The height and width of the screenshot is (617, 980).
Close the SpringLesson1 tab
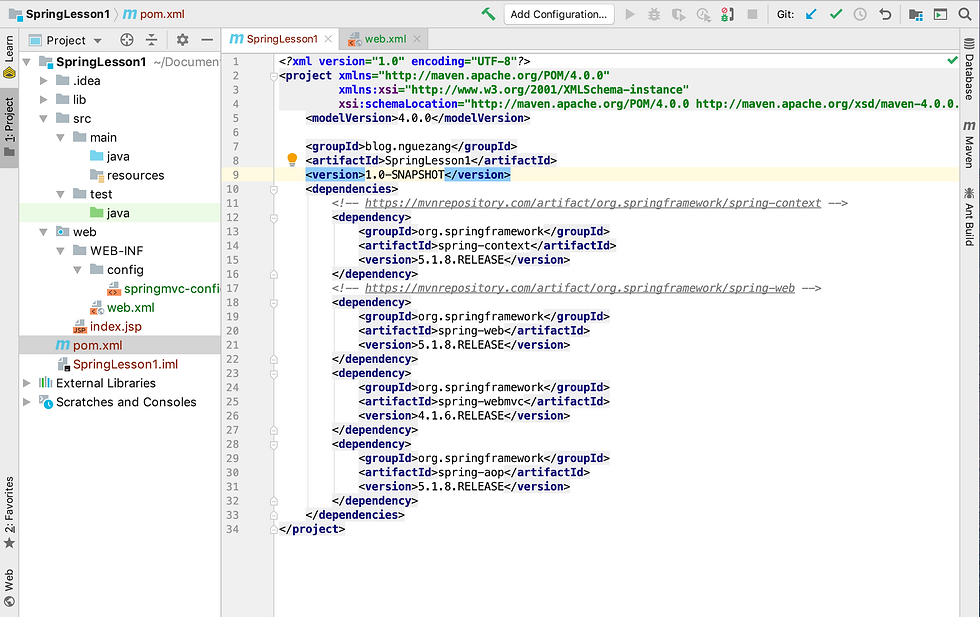pyautogui.click(x=328, y=39)
